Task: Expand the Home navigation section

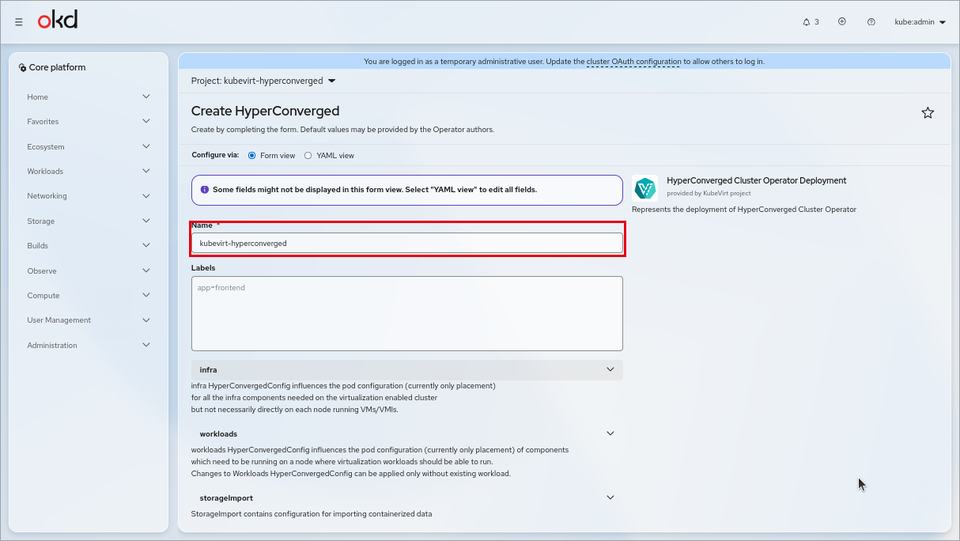Action: click(88, 97)
